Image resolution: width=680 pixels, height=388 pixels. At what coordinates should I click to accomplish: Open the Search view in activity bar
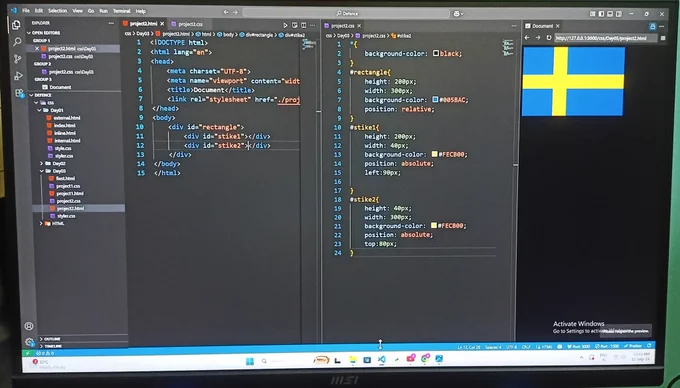click(17, 42)
